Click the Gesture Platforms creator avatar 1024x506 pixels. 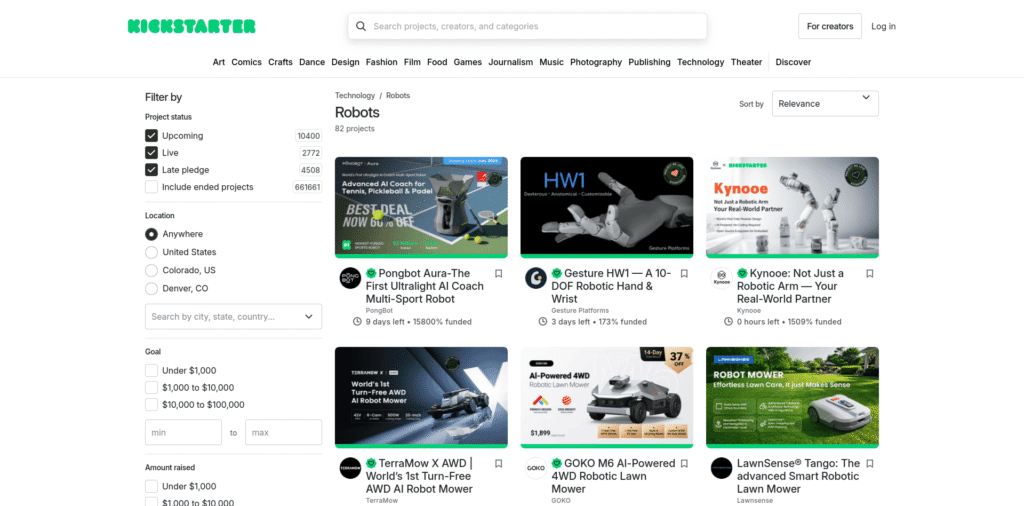coord(536,278)
